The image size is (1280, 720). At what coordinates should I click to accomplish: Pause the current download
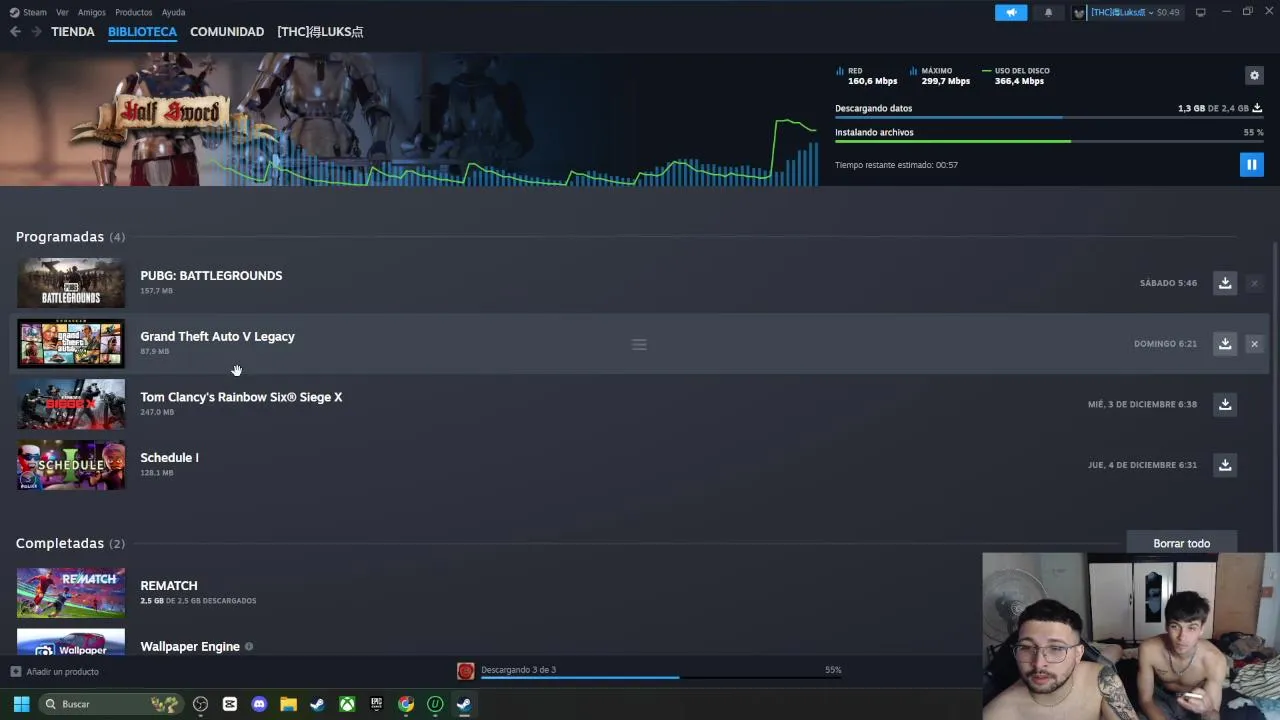point(1251,164)
